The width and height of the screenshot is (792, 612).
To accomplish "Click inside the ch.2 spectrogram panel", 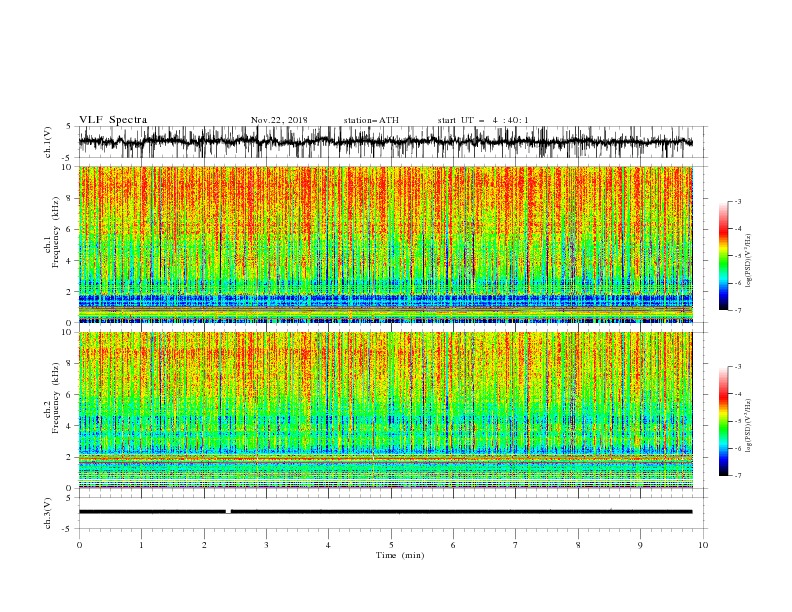I will pyautogui.click(x=385, y=410).
